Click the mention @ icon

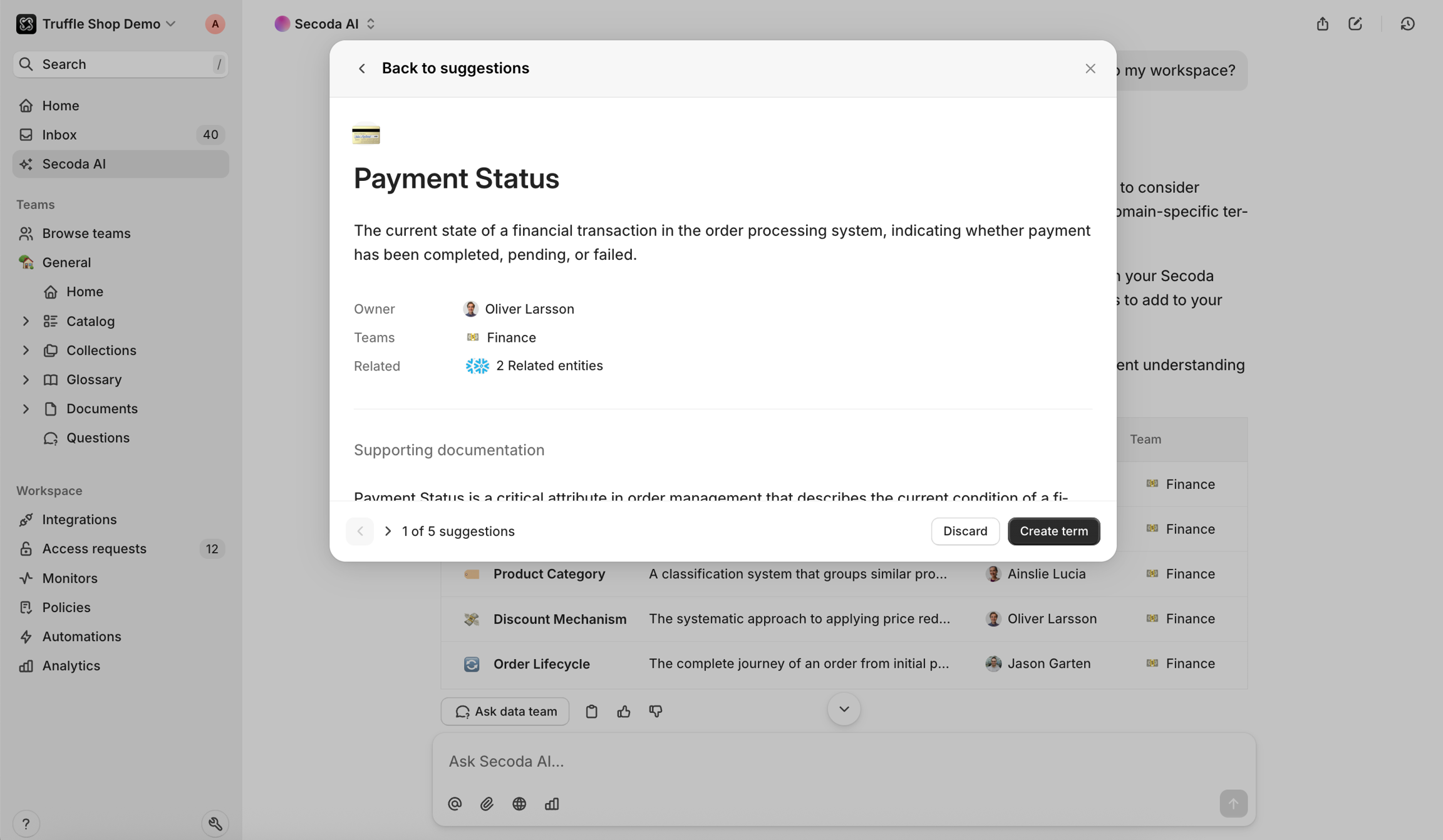[x=455, y=804]
